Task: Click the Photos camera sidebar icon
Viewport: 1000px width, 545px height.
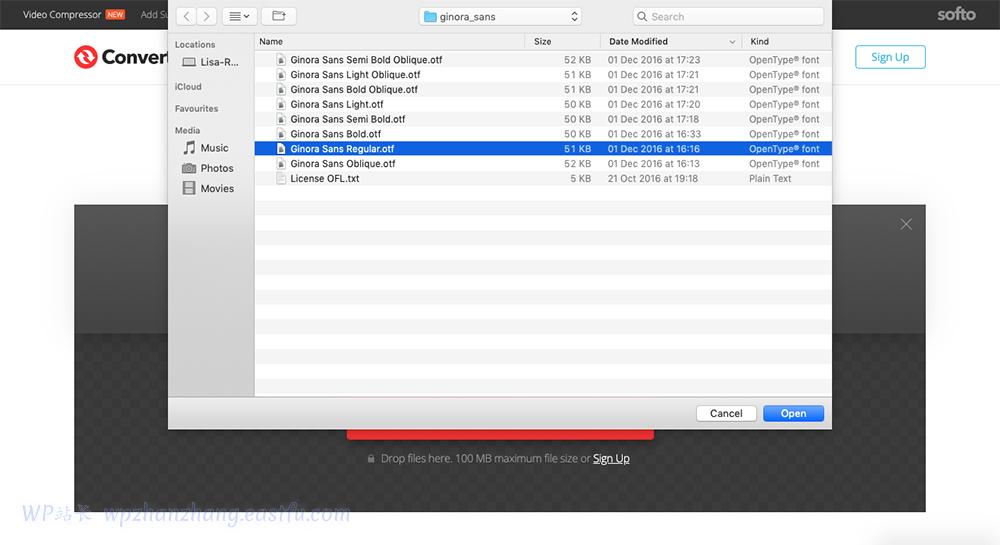Action: 189,168
